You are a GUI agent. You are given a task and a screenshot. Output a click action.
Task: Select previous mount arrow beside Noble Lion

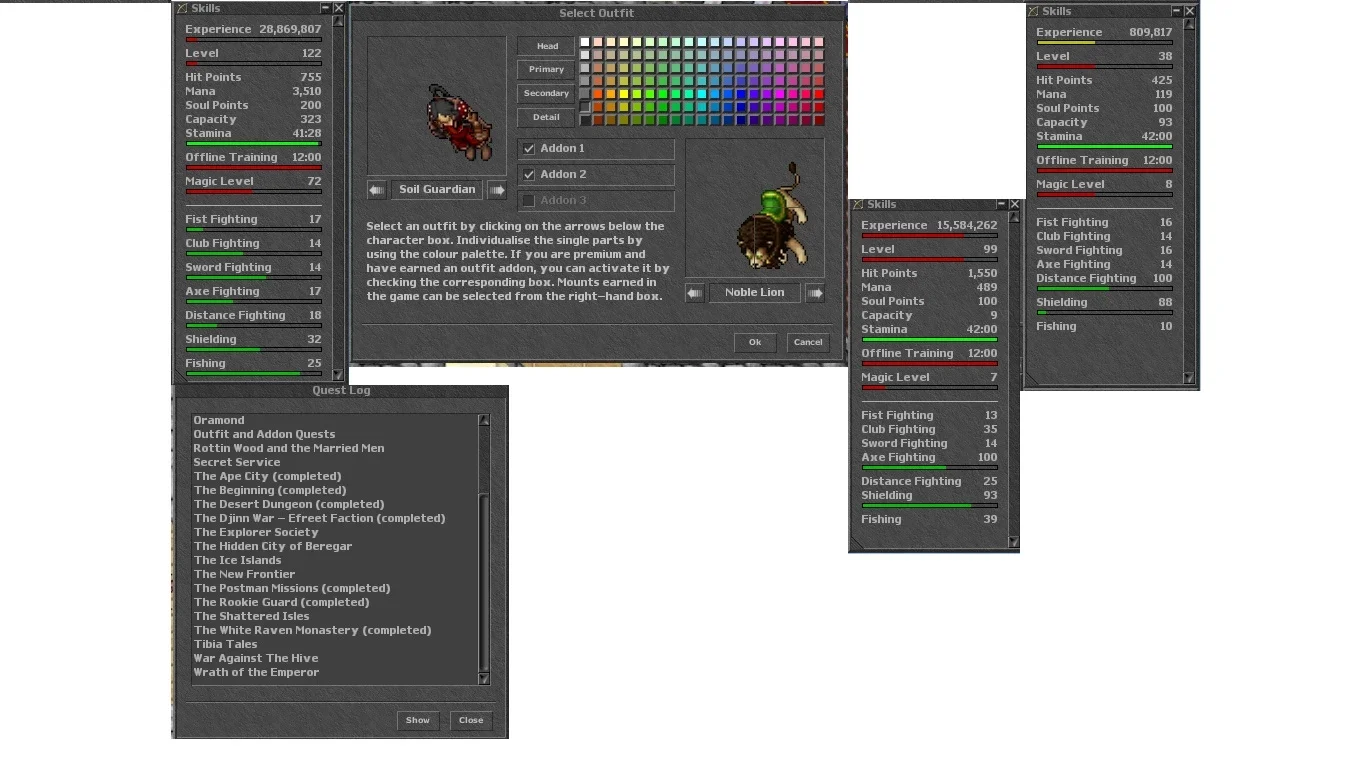click(x=695, y=293)
